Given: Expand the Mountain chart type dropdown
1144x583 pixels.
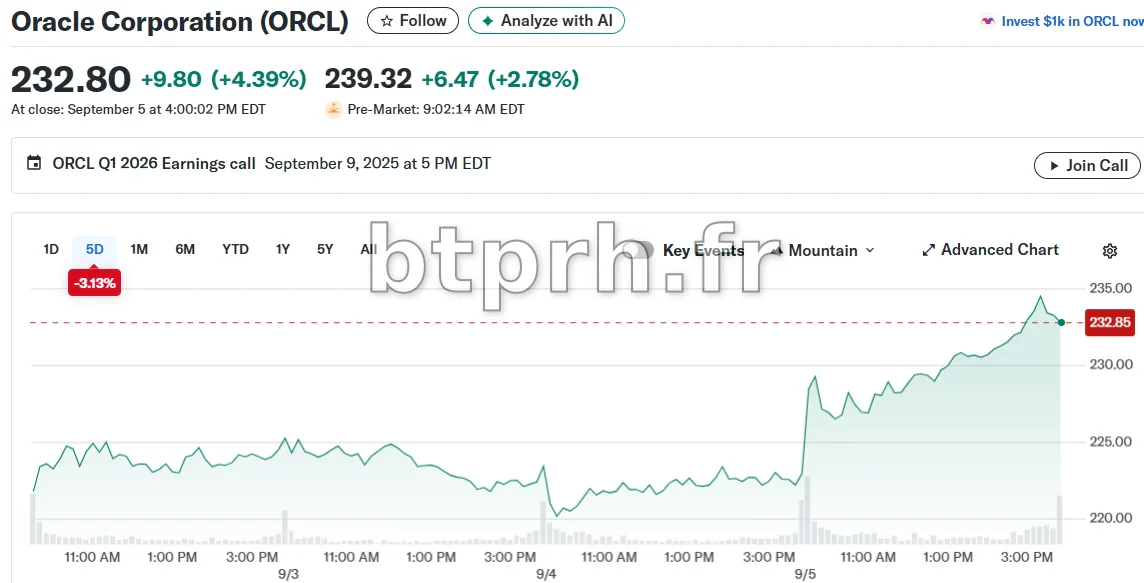Looking at the screenshot, I should point(830,250).
